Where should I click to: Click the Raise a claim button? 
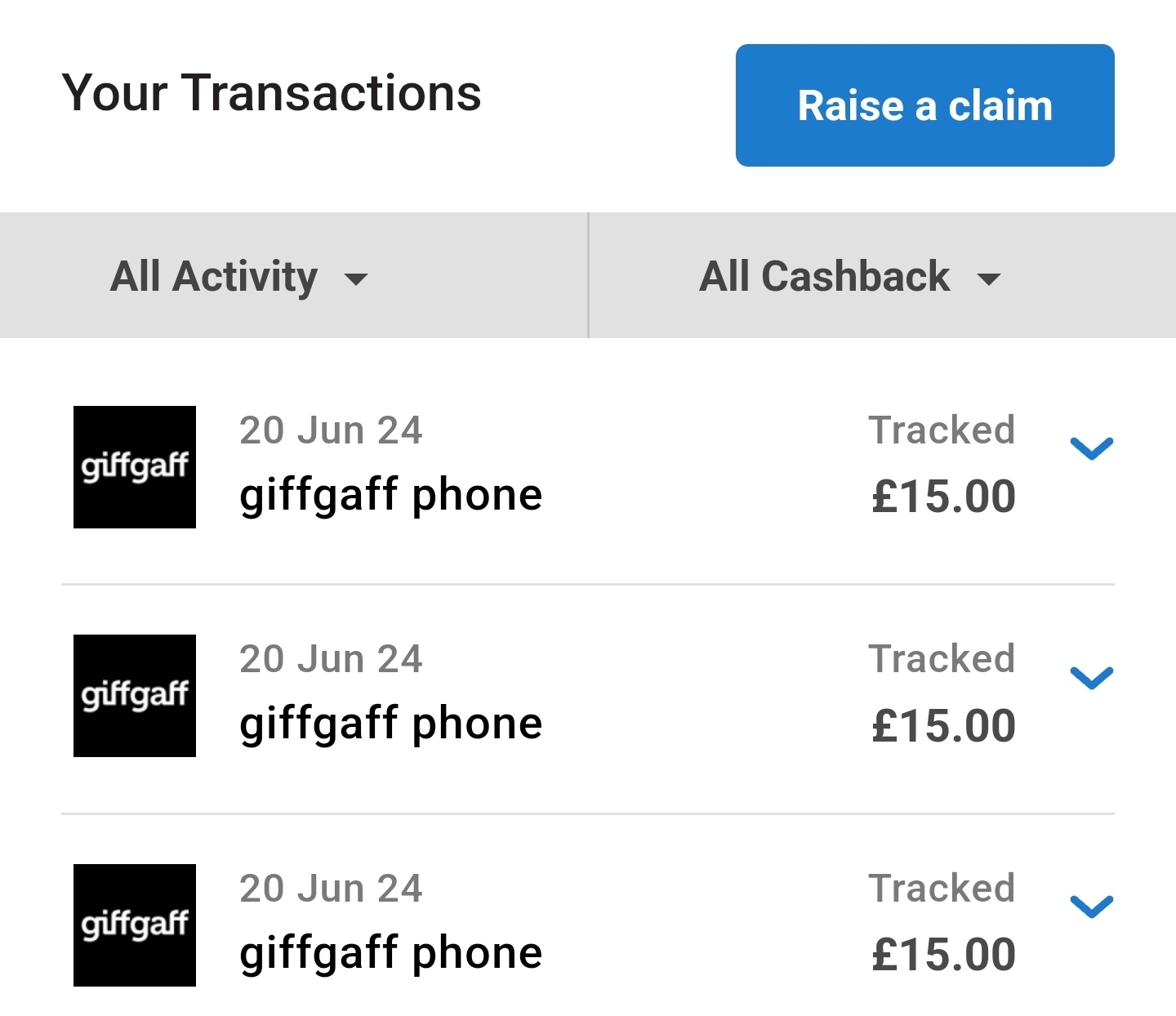pyautogui.click(x=924, y=105)
